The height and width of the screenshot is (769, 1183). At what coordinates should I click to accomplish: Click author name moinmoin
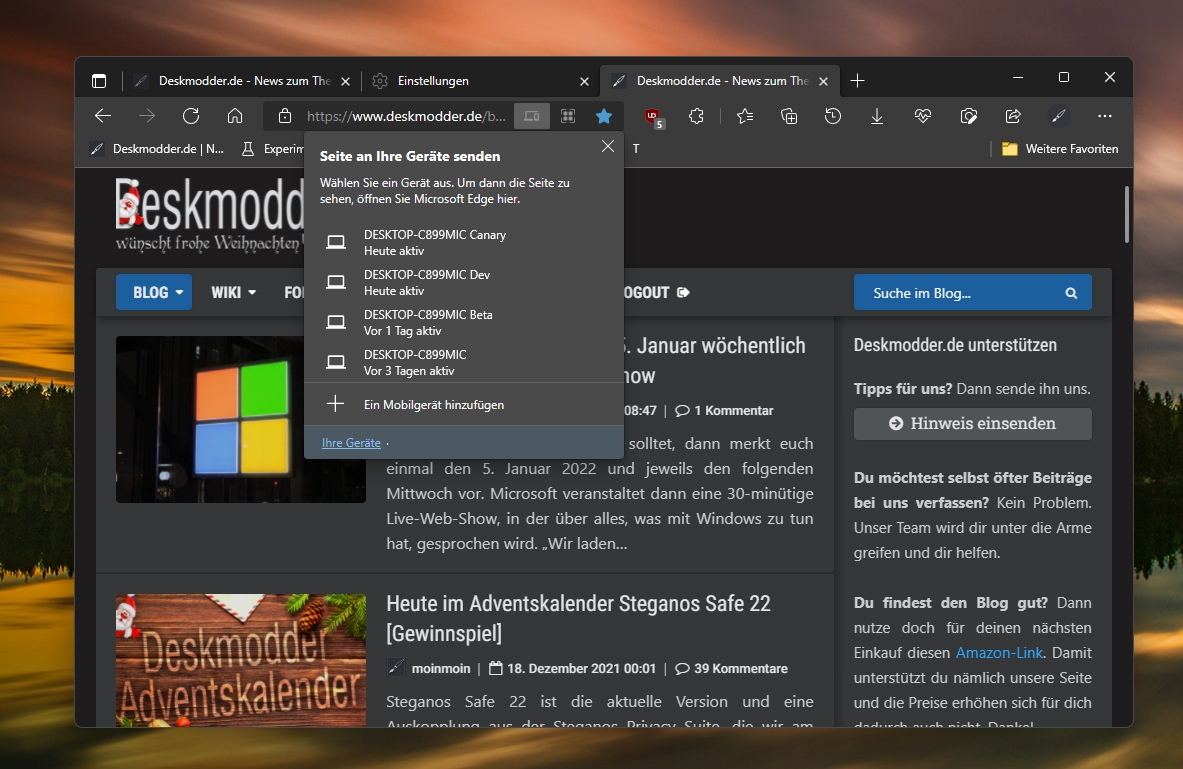pos(441,669)
